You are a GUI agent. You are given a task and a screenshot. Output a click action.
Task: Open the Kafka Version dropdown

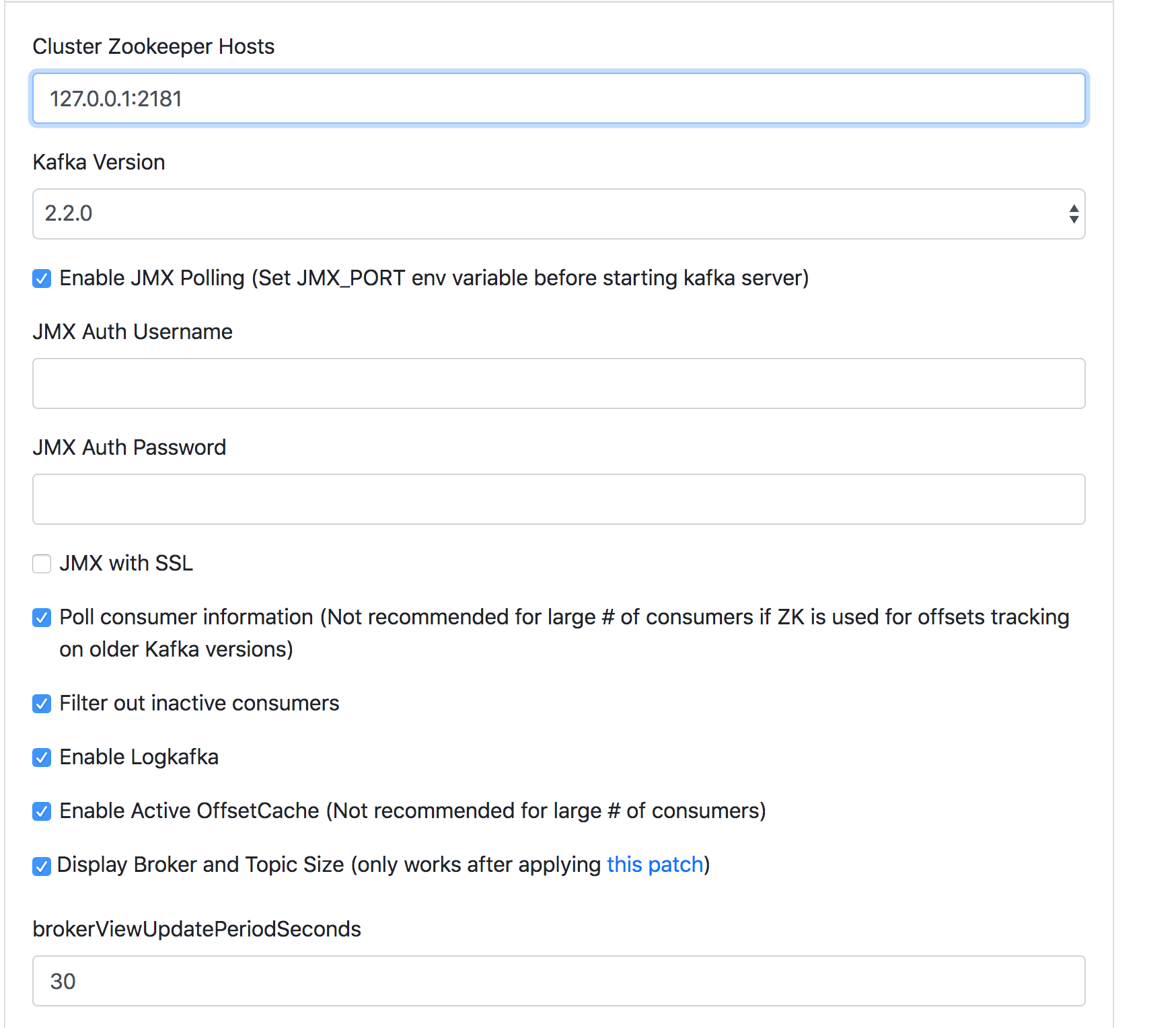(558, 214)
